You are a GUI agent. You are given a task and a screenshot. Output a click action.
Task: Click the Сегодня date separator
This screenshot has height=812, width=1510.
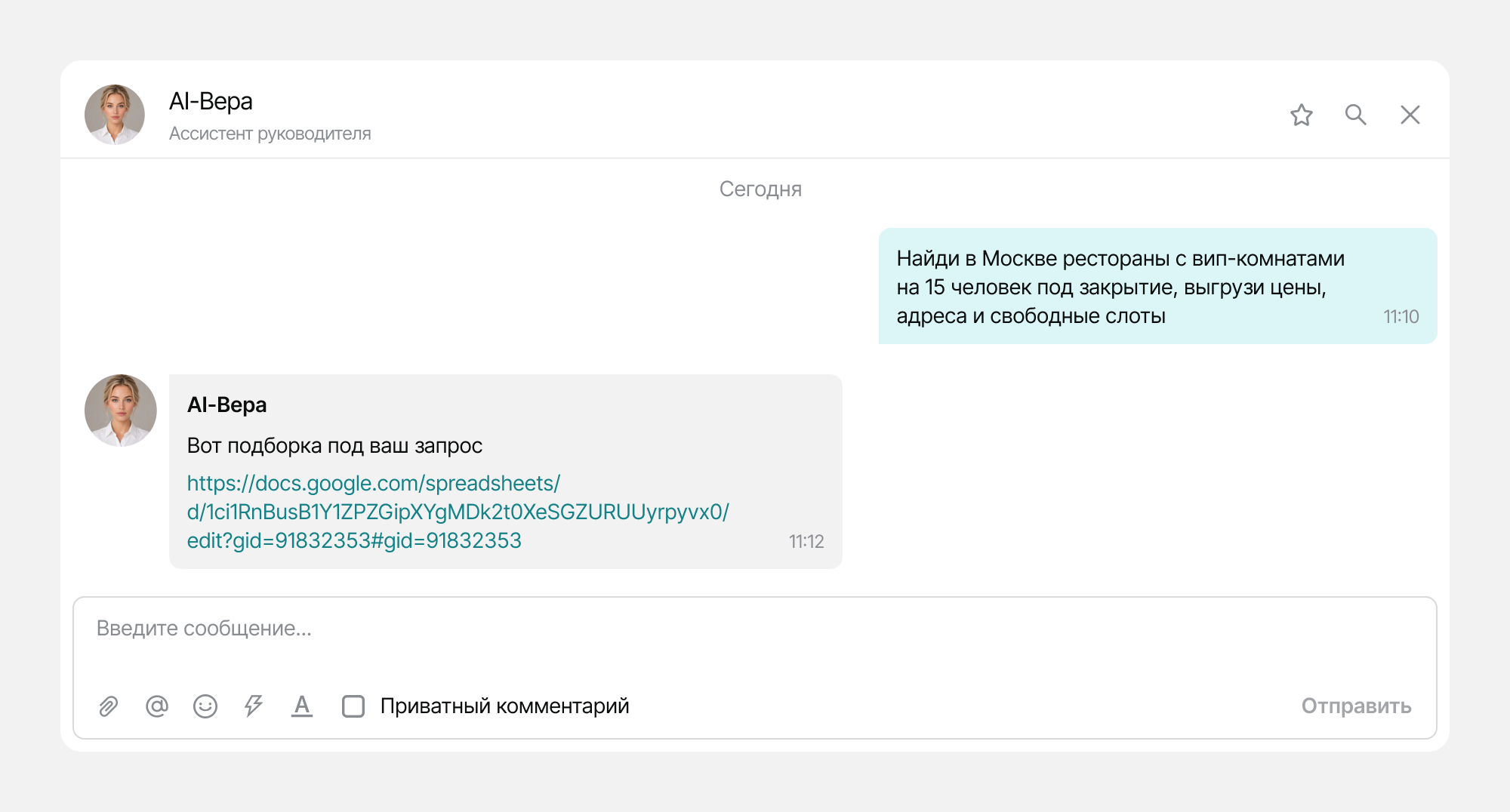tap(760, 189)
